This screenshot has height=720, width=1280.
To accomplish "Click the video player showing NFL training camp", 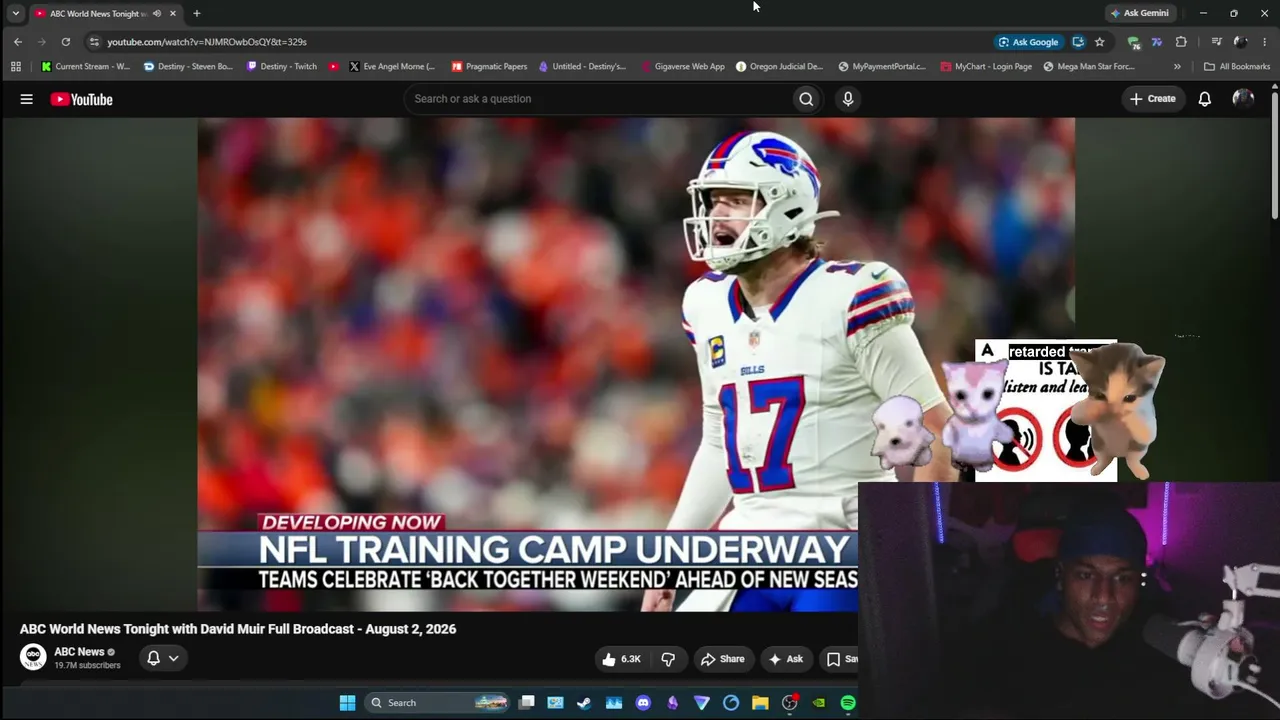I will pos(636,364).
